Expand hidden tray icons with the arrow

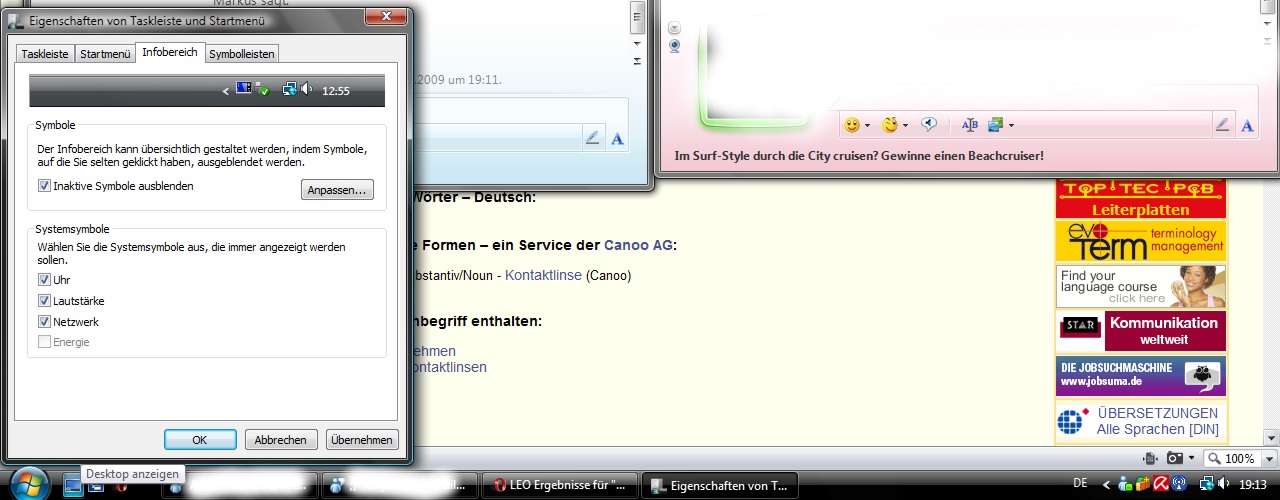click(x=1106, y=484)
